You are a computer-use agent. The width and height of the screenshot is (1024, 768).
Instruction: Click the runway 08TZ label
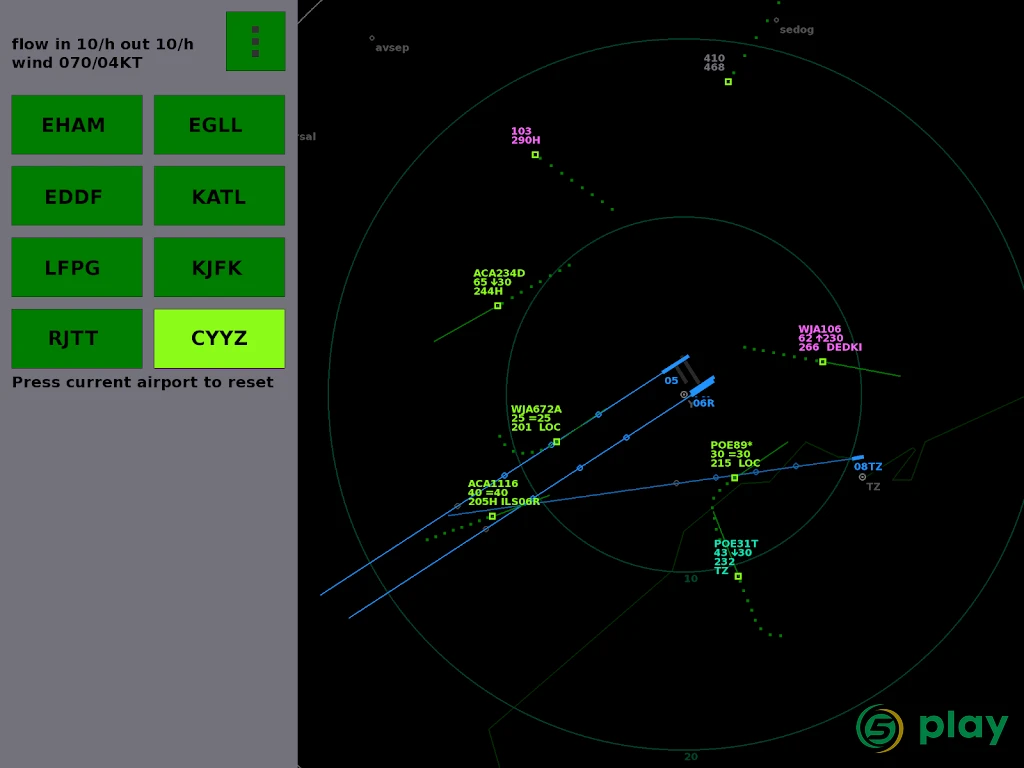(x=868, y=466)
